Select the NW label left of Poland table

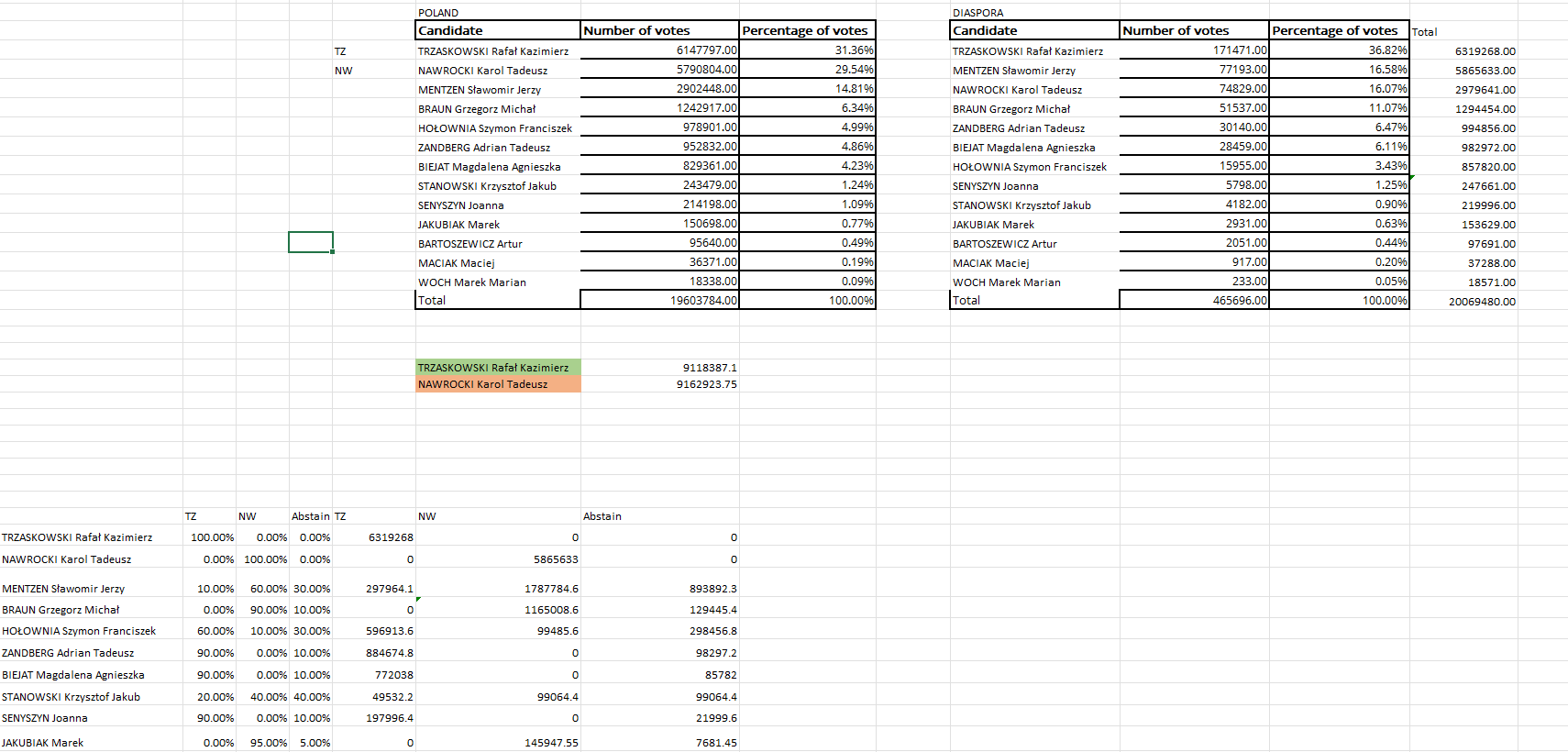pos(343,71)
